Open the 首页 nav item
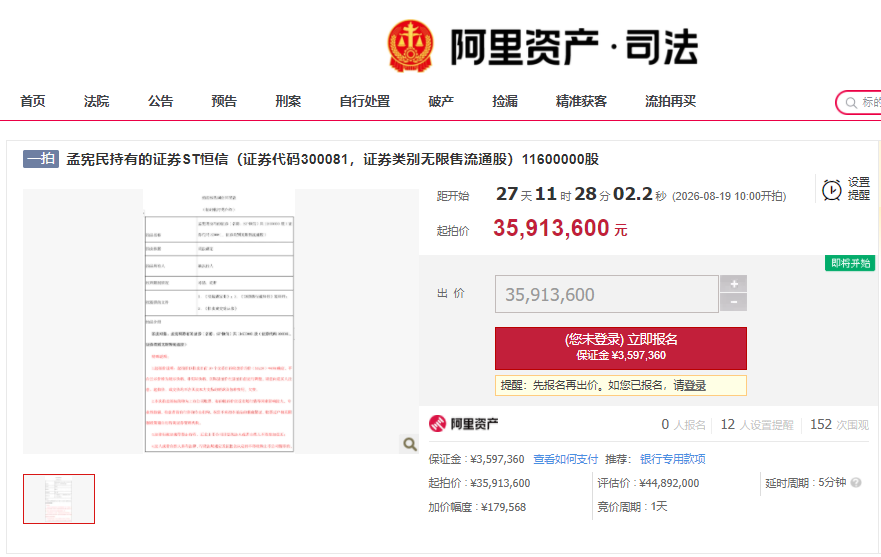 [33, 101]
